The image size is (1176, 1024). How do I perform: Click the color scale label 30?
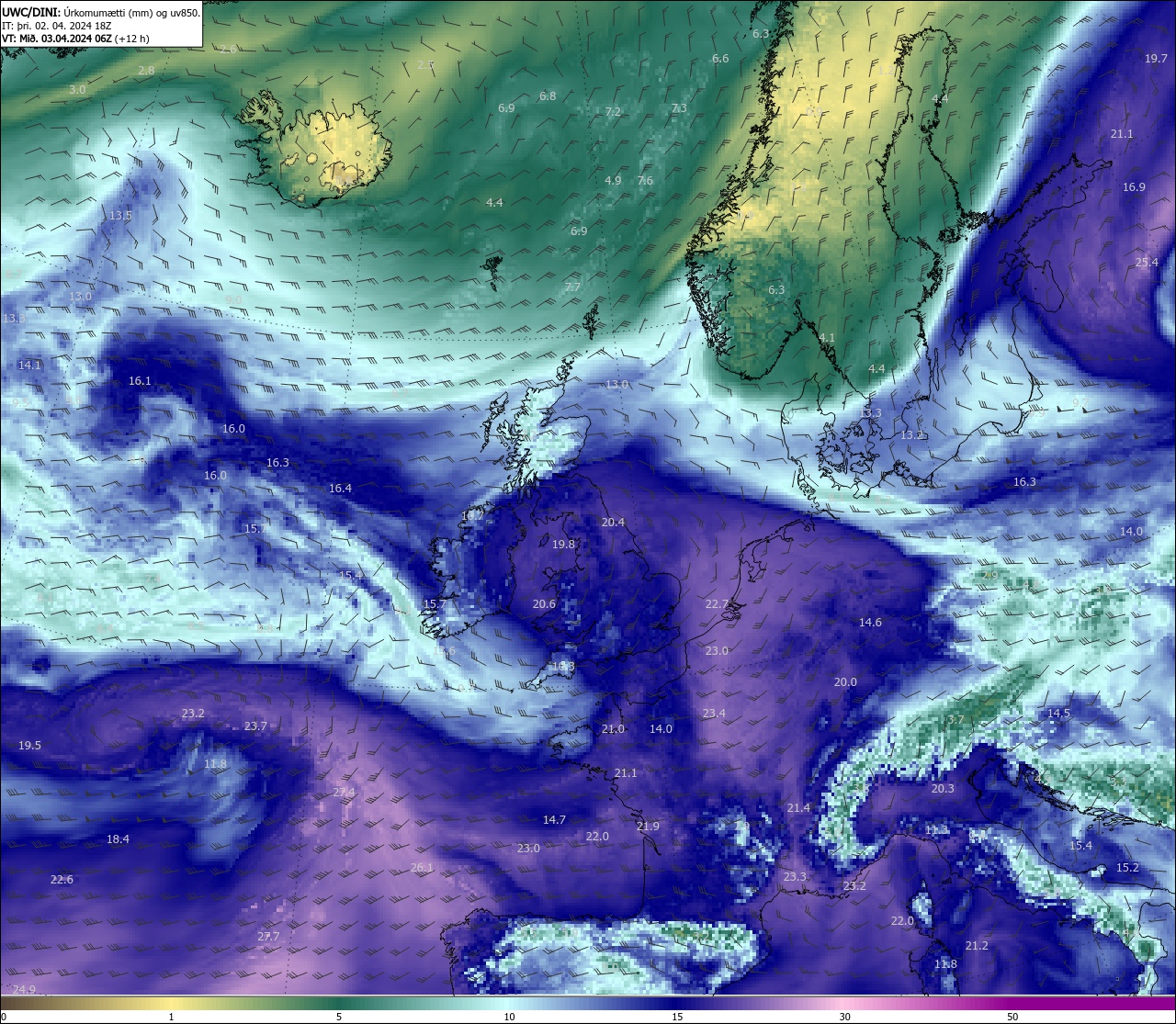pyautogui.click(x=844, y=1017)
